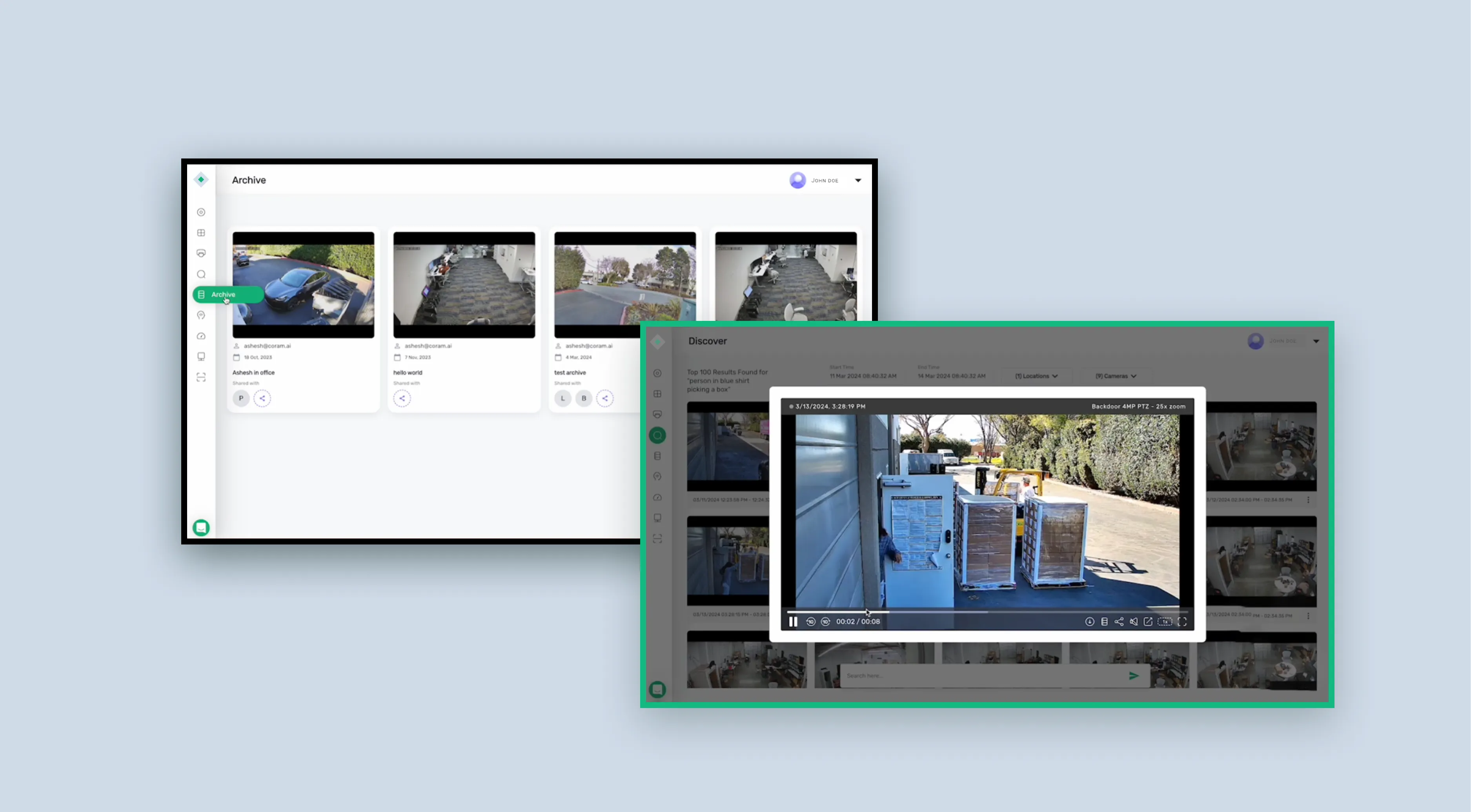Change 1x playback speed
Viewport: 1471px width, 812px height.
(x=1164, y=621)
